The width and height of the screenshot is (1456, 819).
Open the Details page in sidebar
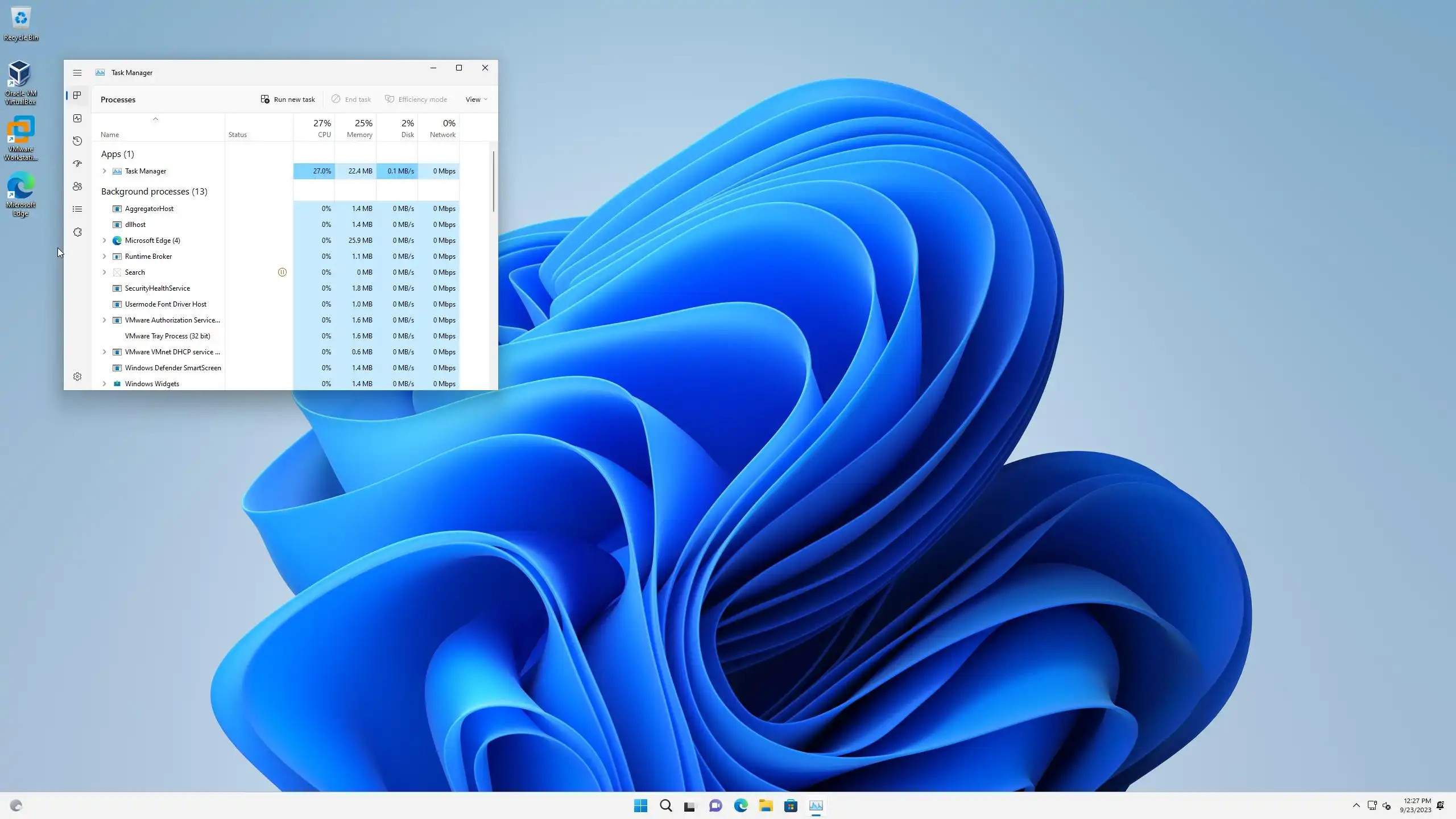pyautogui.click(x=77, y=209)
